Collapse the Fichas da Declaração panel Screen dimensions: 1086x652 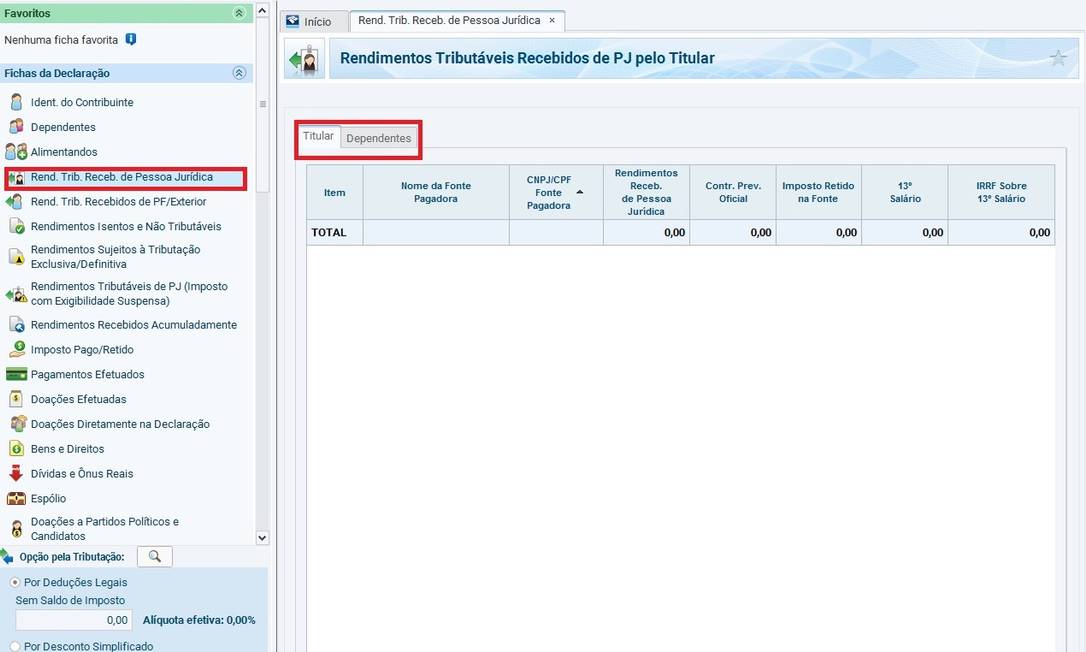click(x=238, y=73)
